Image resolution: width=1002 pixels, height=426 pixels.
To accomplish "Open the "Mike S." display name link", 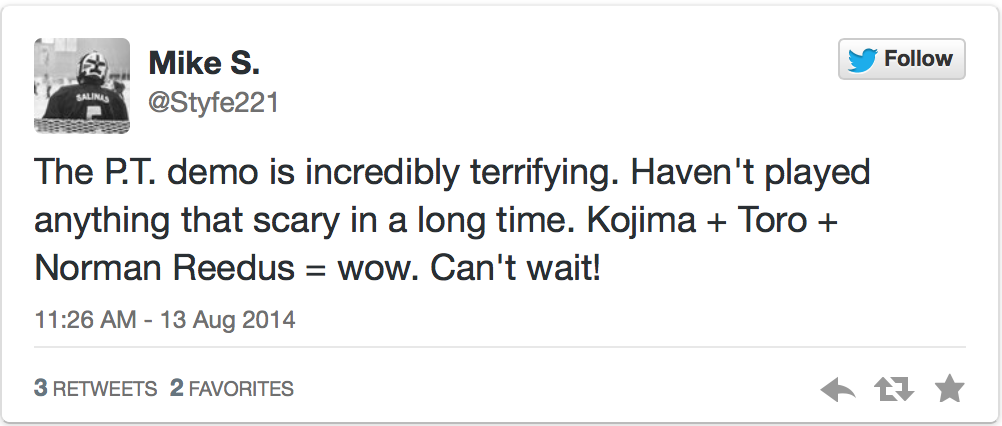I will pyautogui.click(x=204, y=64).
